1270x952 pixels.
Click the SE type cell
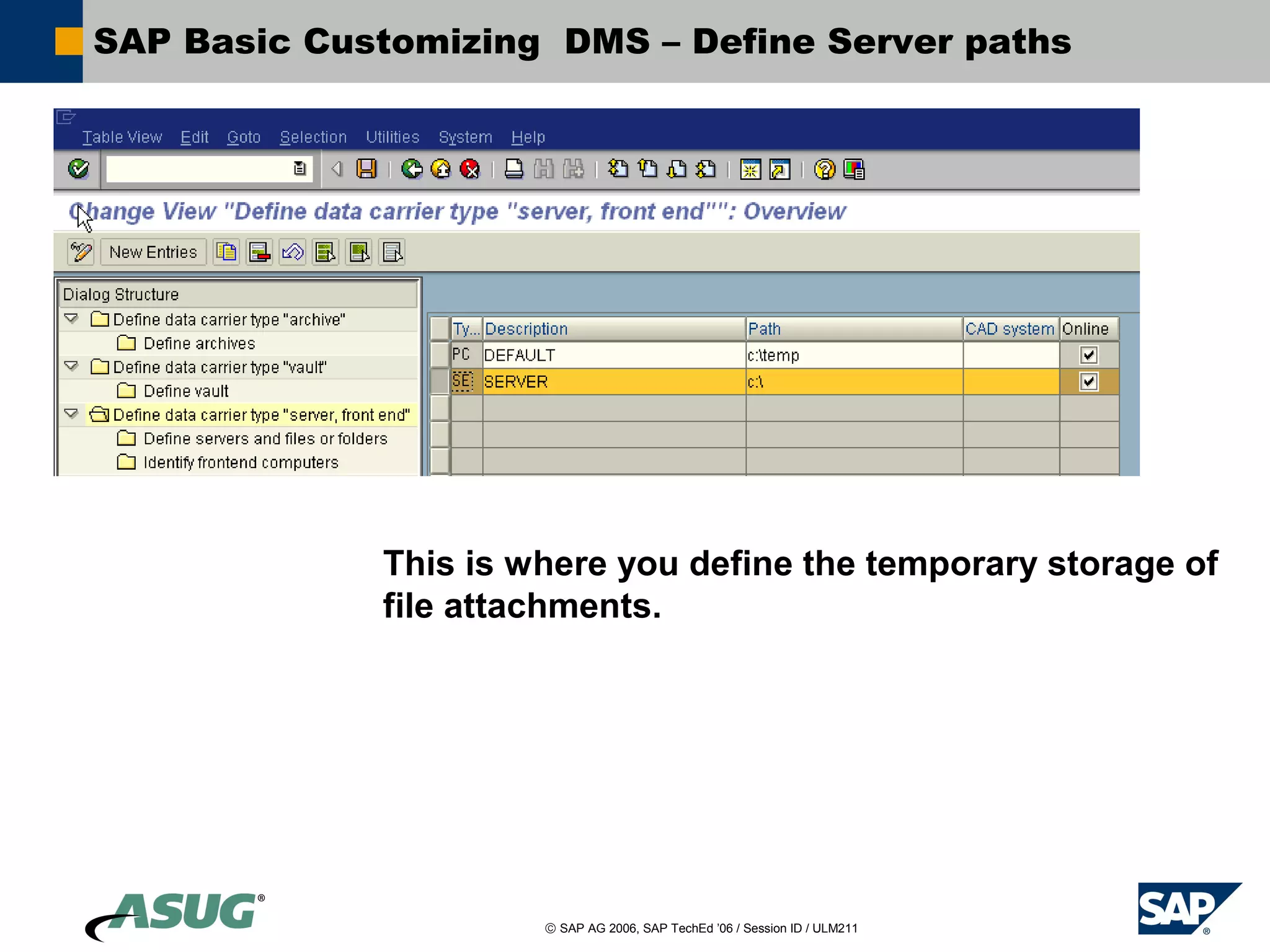tap(466, 382)
